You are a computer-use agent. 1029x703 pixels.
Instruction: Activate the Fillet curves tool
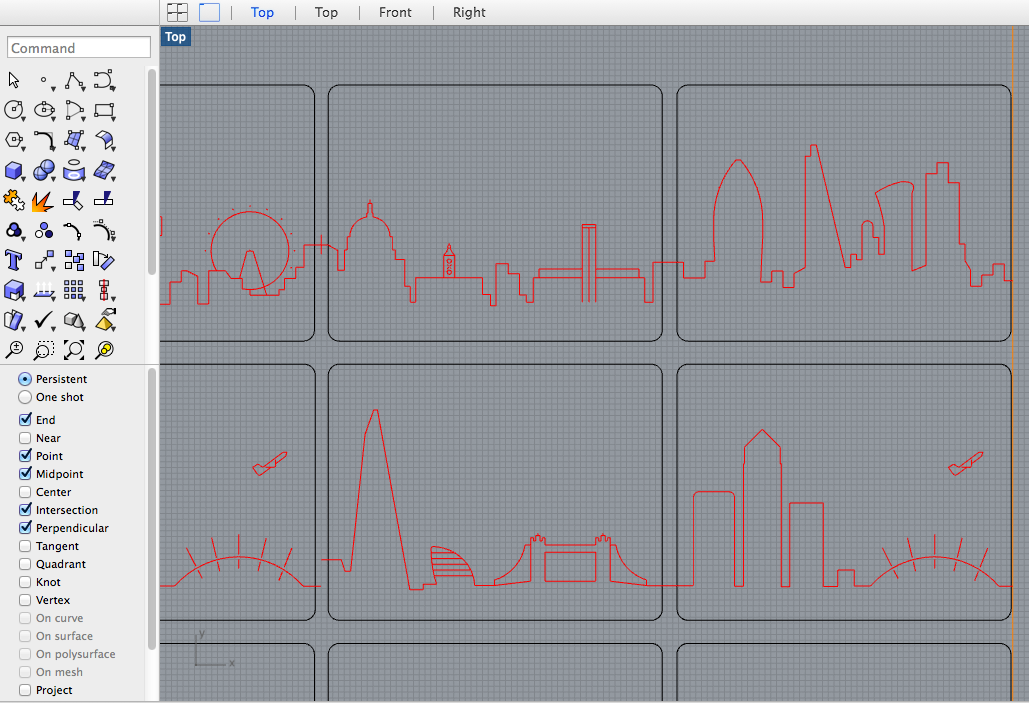click(44, 140)
